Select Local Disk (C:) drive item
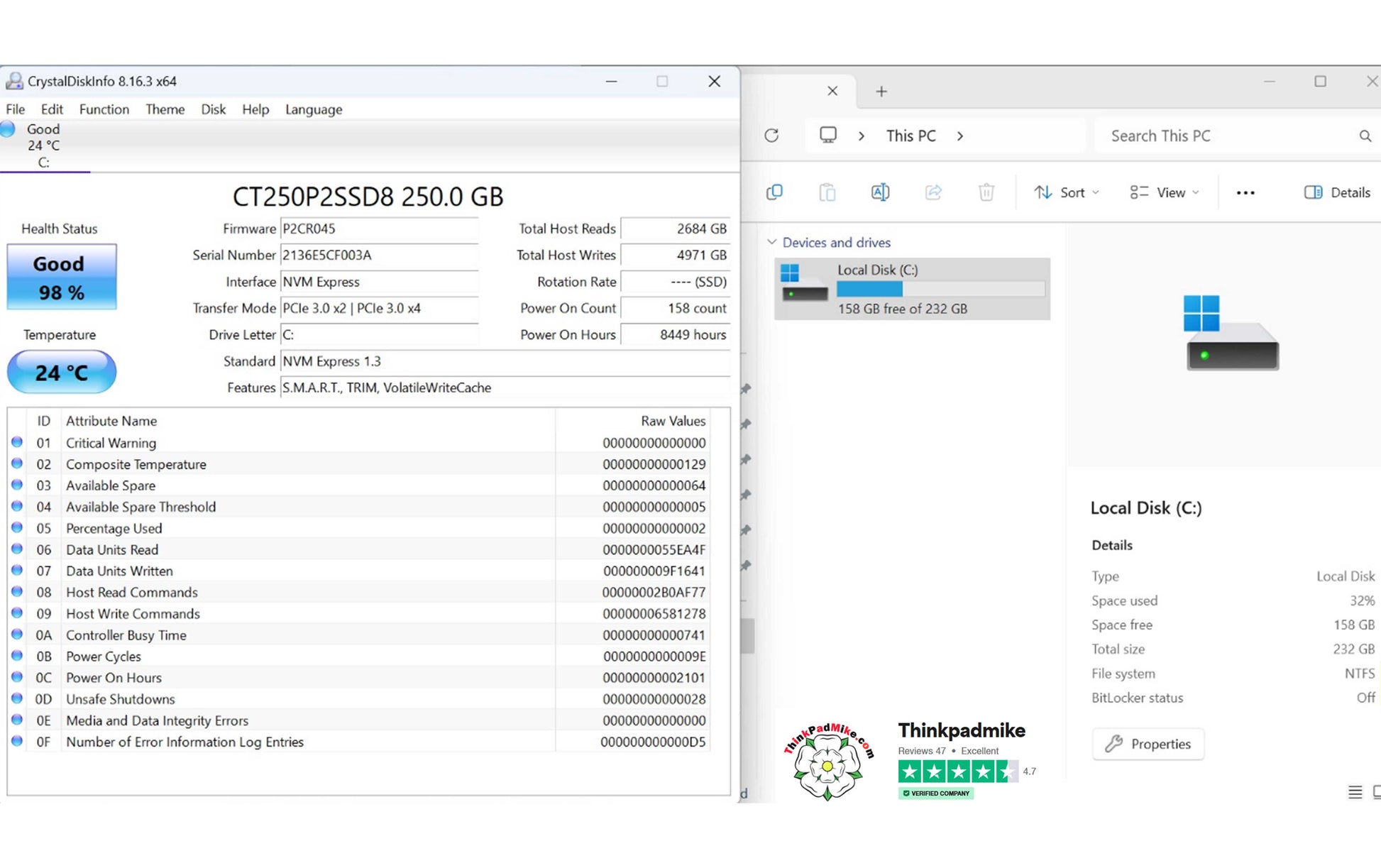 tap(913, 289)
